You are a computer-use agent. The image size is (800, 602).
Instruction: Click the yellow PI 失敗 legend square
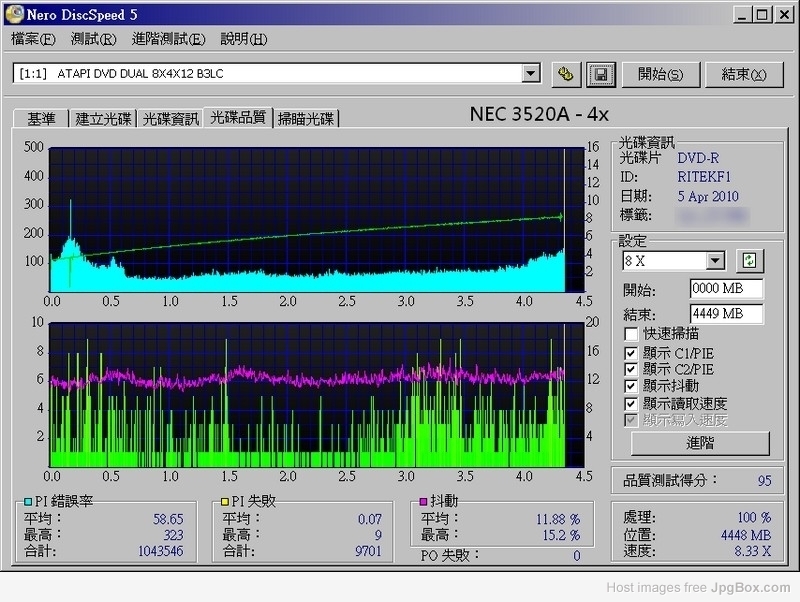(225, 500)
